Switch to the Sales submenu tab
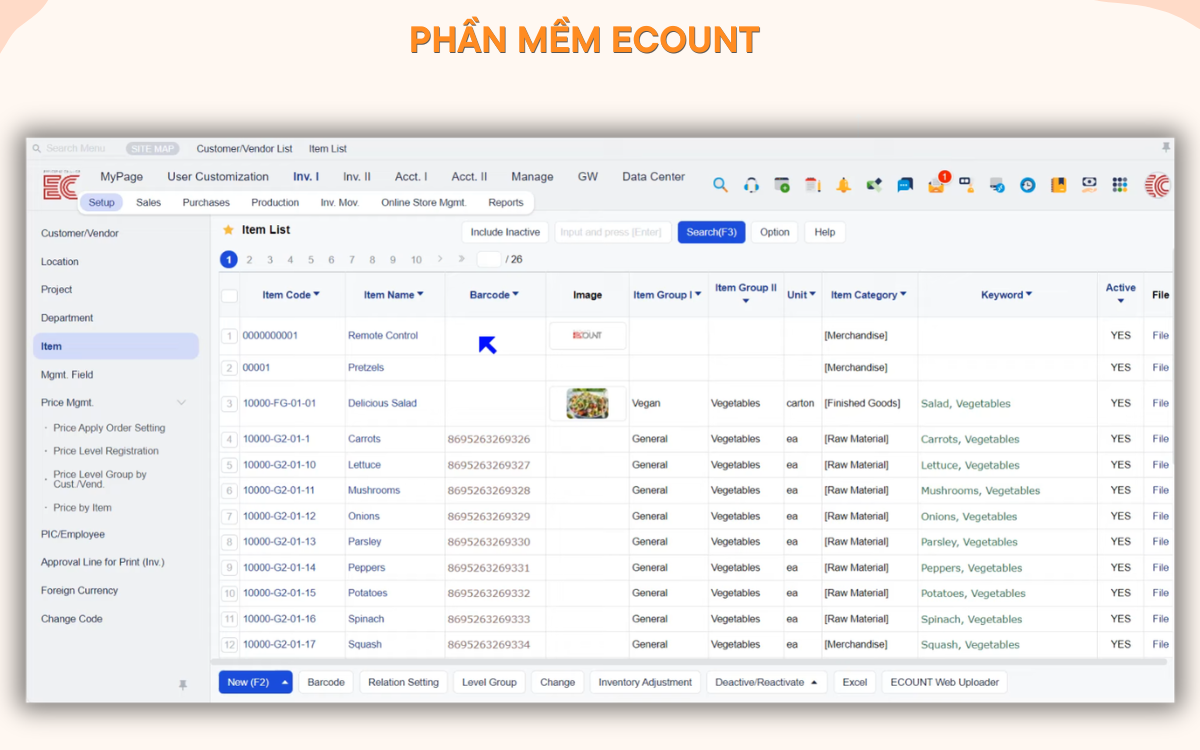This screenshot has height=750, width=1200. 148,203
